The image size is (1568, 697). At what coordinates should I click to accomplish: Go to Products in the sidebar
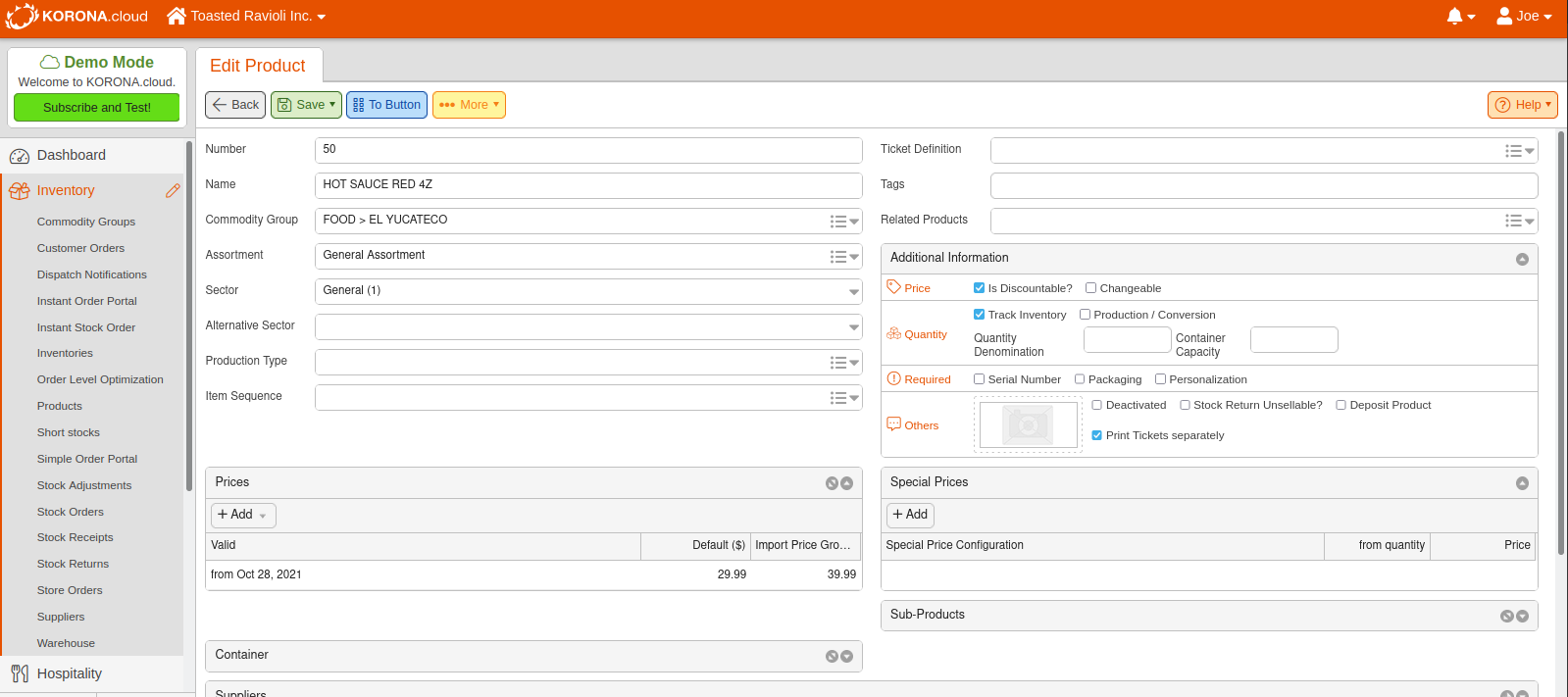pos(60,407)
